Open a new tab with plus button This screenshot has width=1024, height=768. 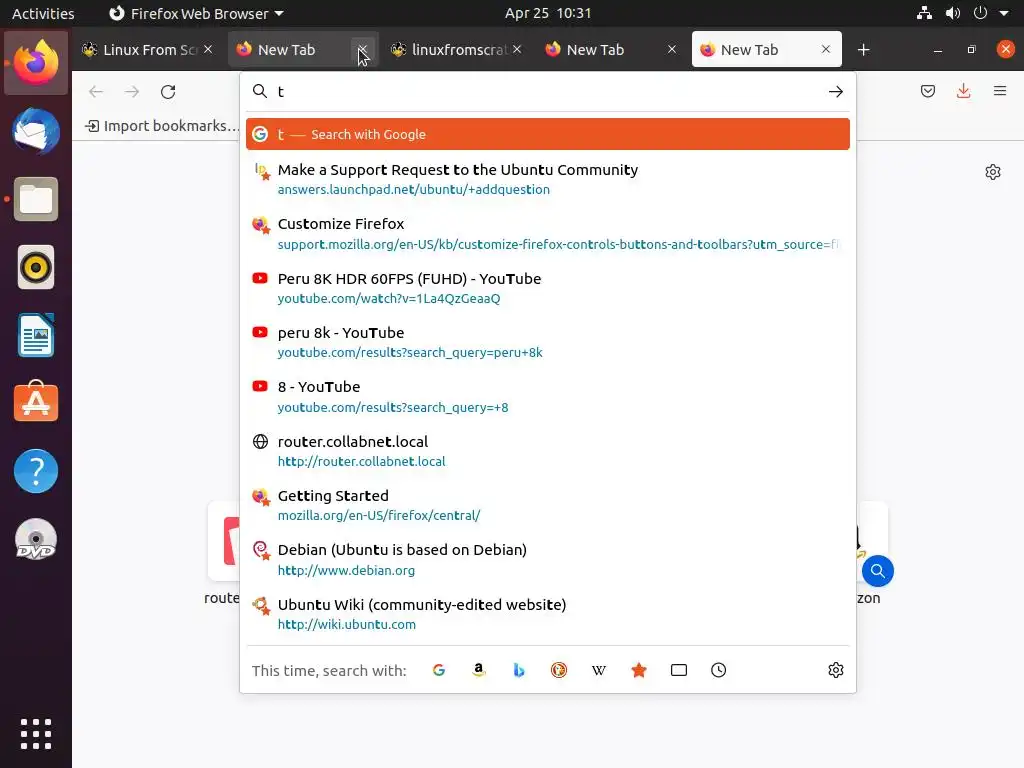863,50
